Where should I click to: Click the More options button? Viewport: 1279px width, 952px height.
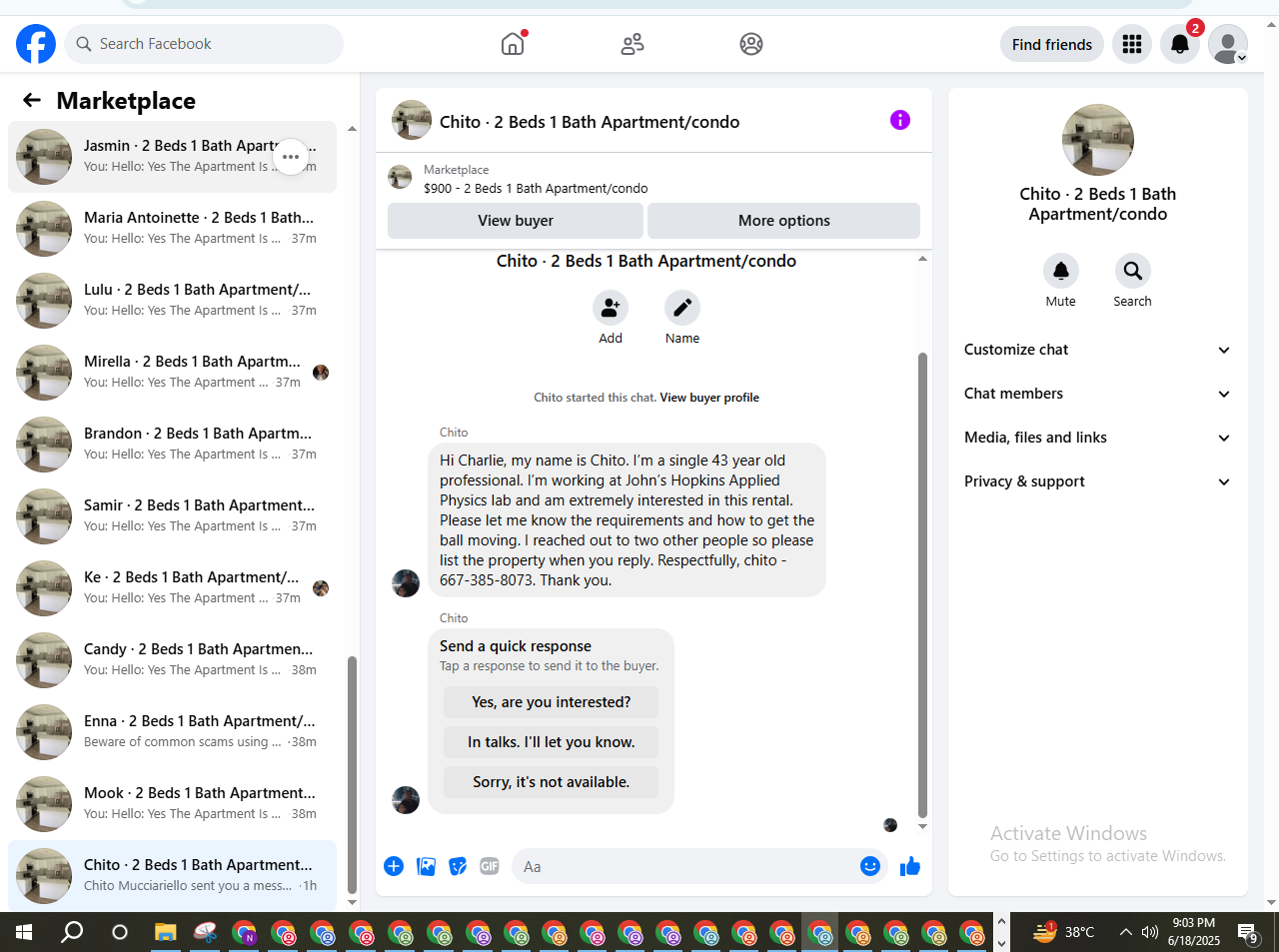pyautogui.click(x=784, y=221)
